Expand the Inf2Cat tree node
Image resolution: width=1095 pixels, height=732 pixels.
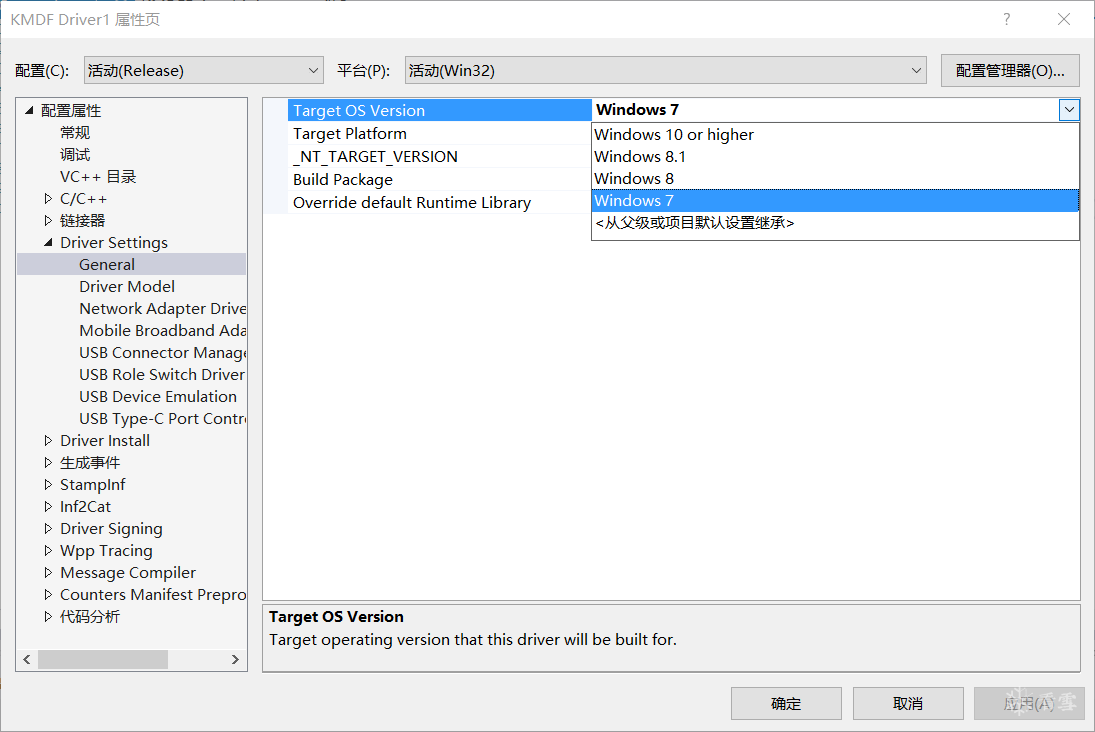[48, 506]
